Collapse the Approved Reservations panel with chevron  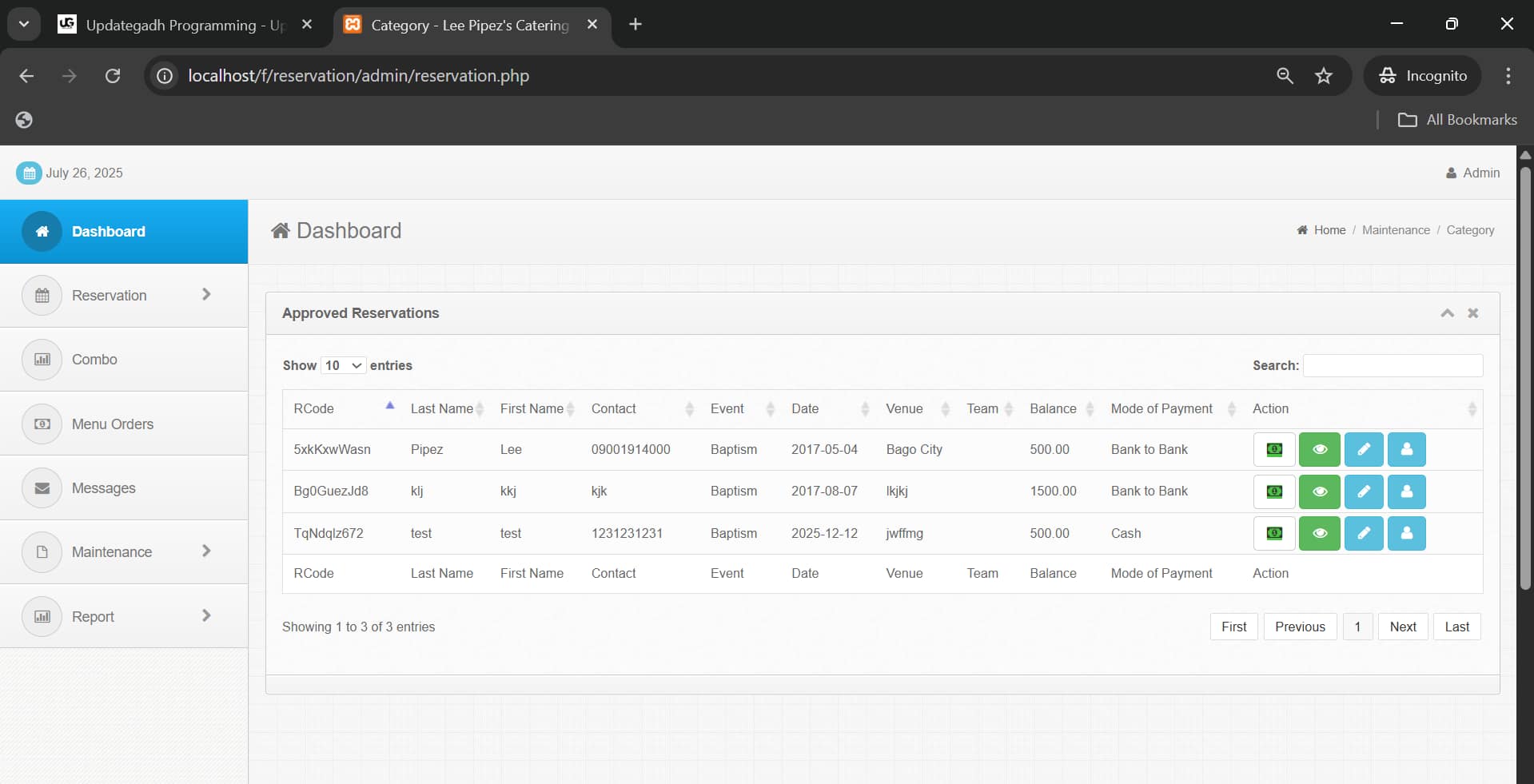(1447, 313)
